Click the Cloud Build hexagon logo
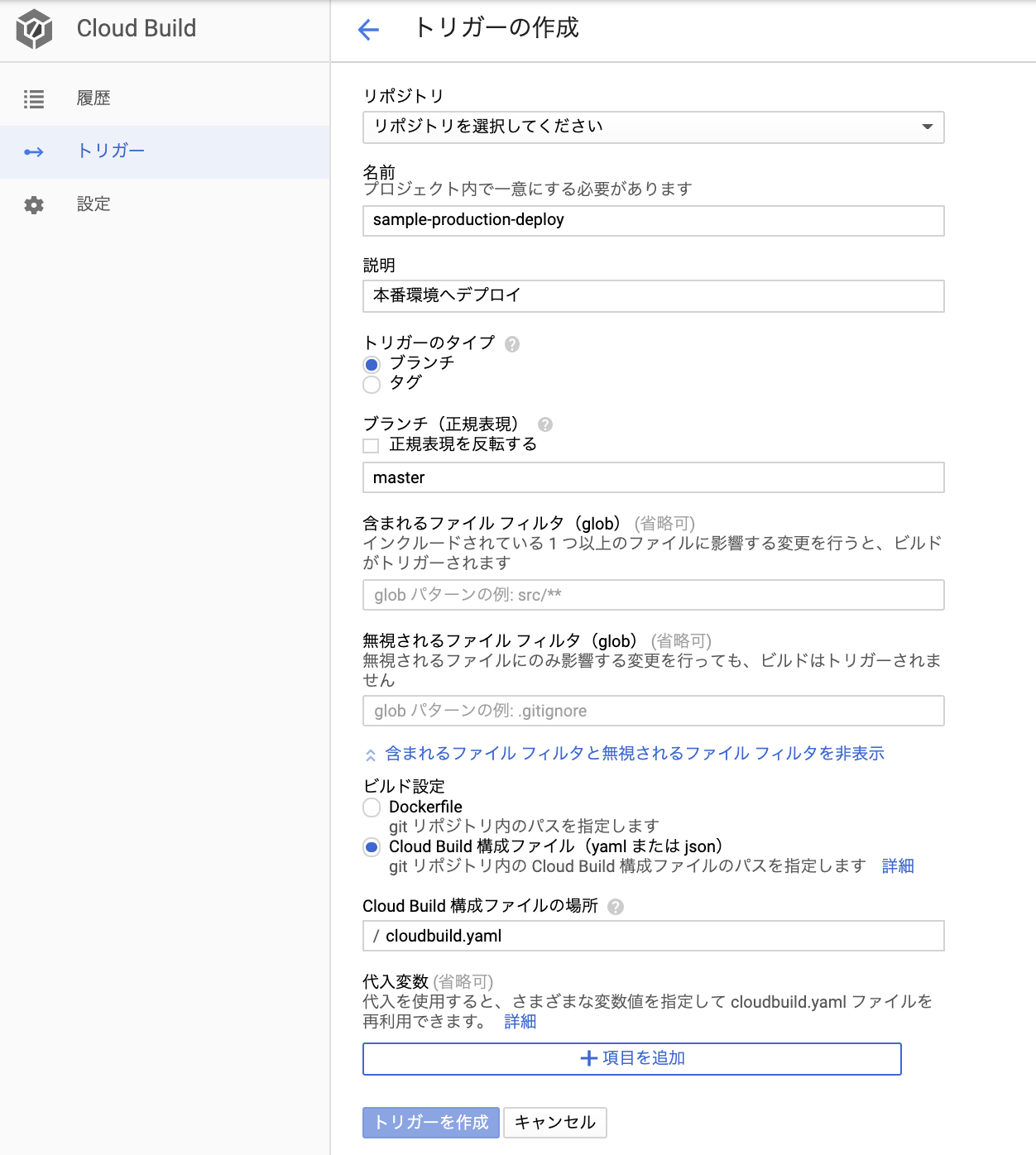The image size is (1036, 1155). tap(34, 29)
